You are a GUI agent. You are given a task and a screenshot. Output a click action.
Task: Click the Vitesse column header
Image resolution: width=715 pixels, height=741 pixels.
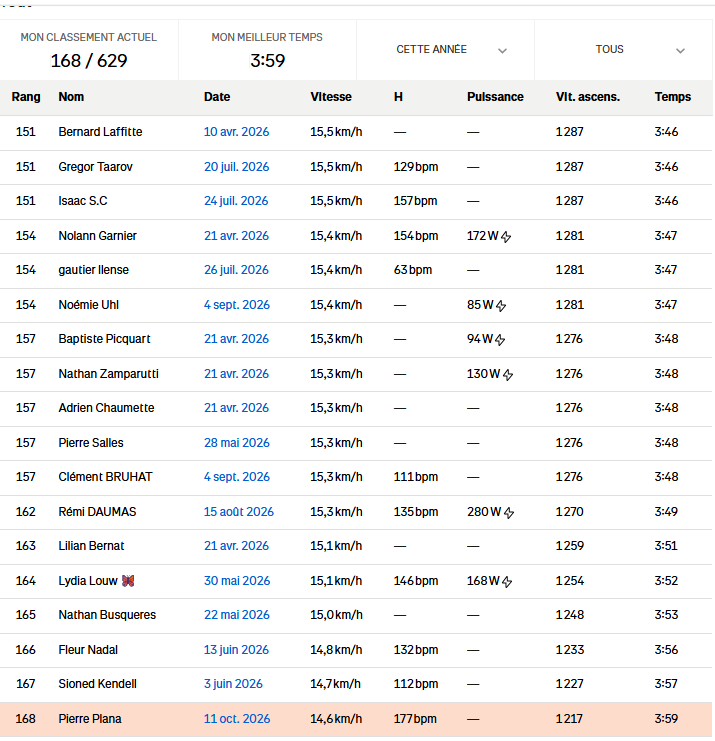[331, 97]
